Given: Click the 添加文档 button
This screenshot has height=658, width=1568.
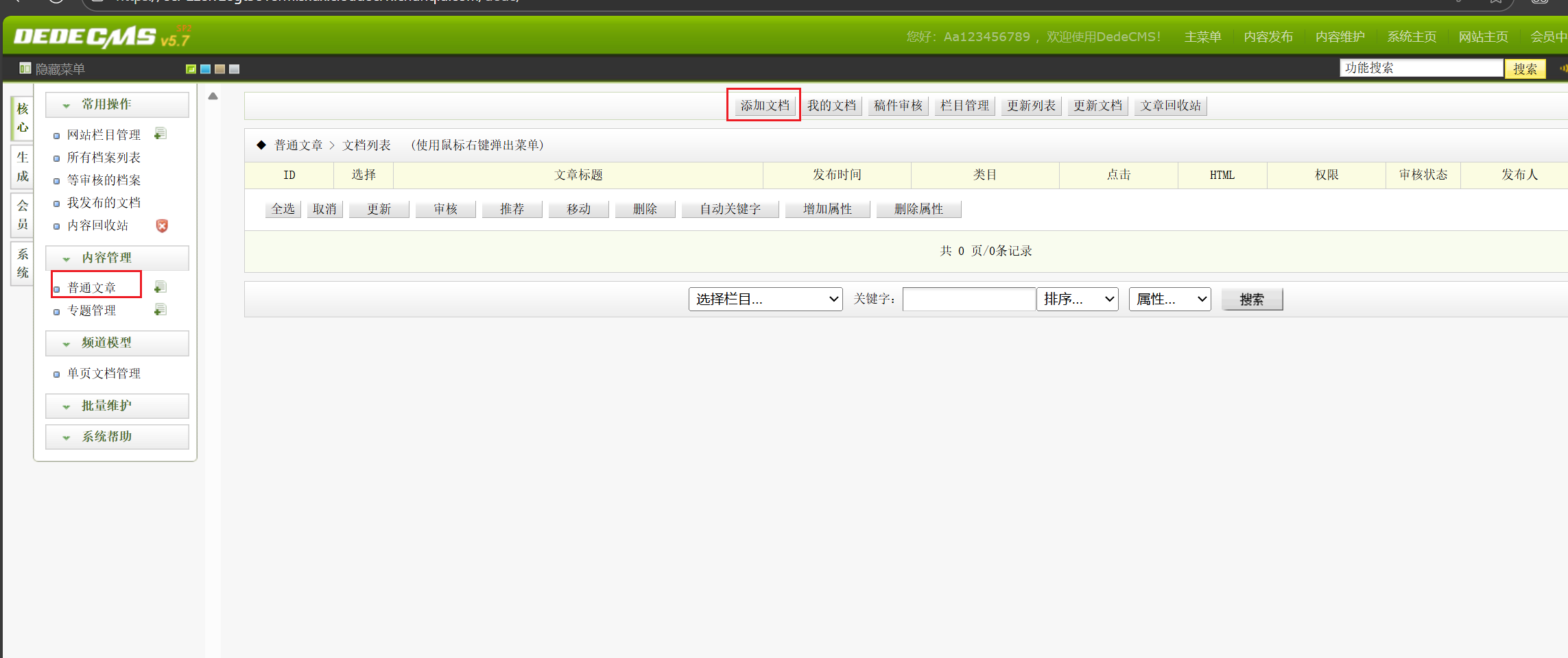Looking at the screenshot, I should click(764, 106).
